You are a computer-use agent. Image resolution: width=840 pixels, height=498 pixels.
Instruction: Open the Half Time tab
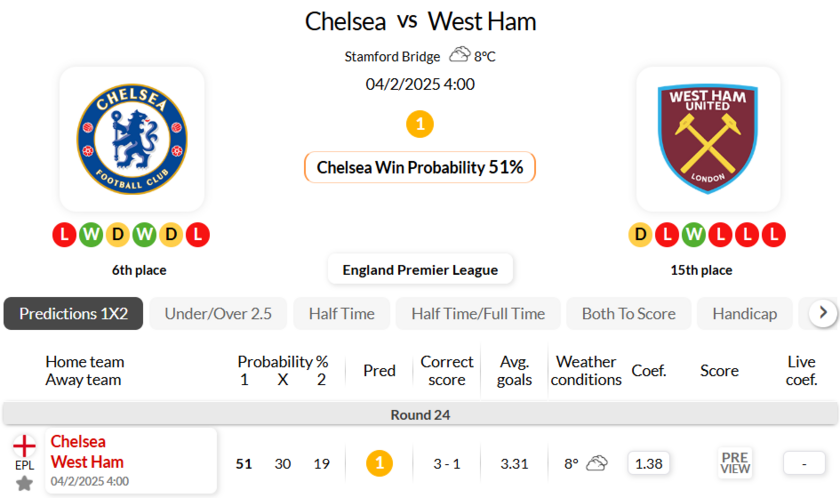[x=341, y=313]
